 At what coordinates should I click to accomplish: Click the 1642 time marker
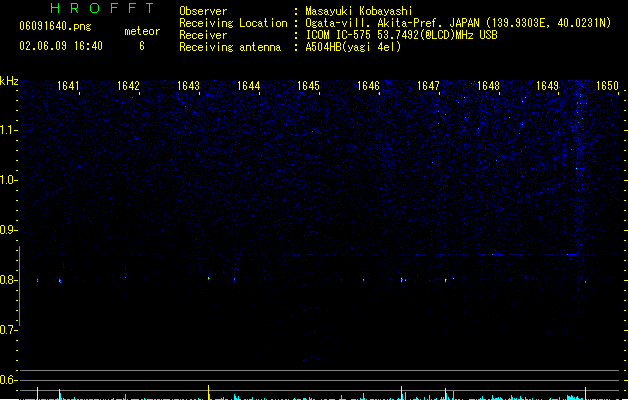tap(128, 86)
